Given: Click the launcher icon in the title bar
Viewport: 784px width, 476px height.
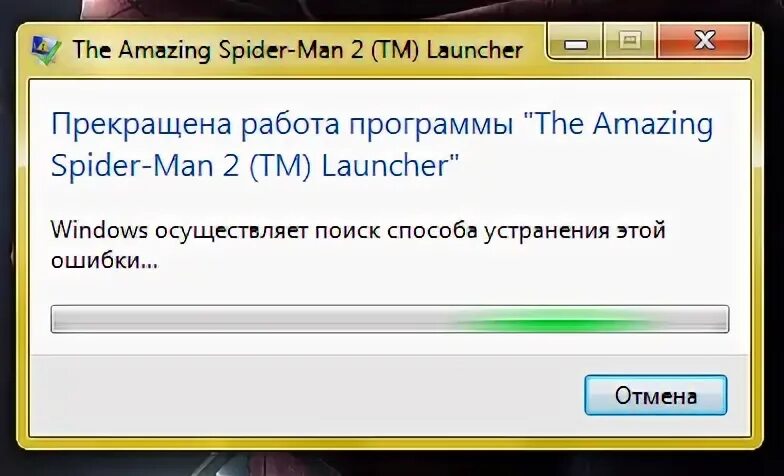Looking at the screenshot, I should 46,50.
